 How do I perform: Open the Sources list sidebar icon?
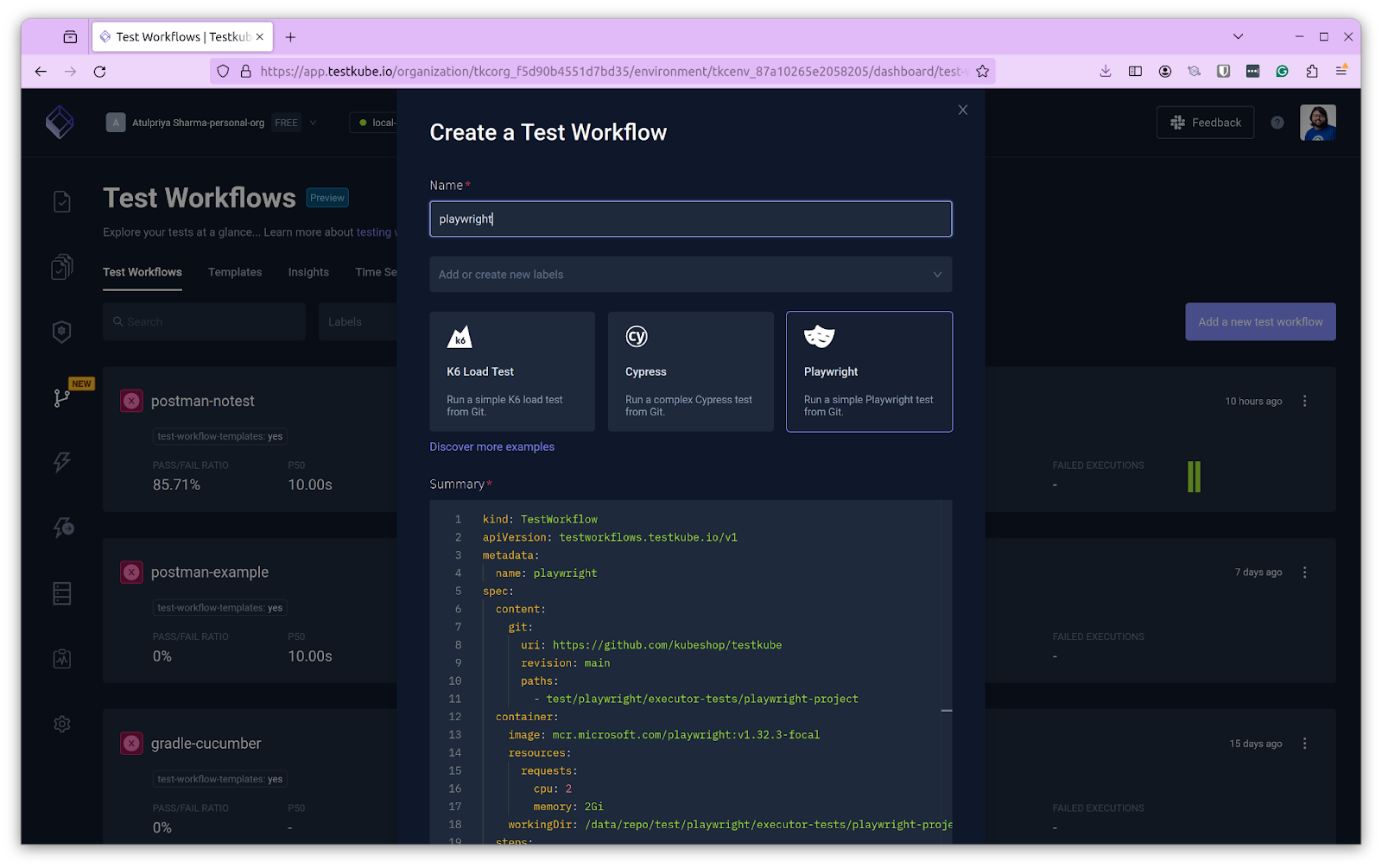(61, 593)
